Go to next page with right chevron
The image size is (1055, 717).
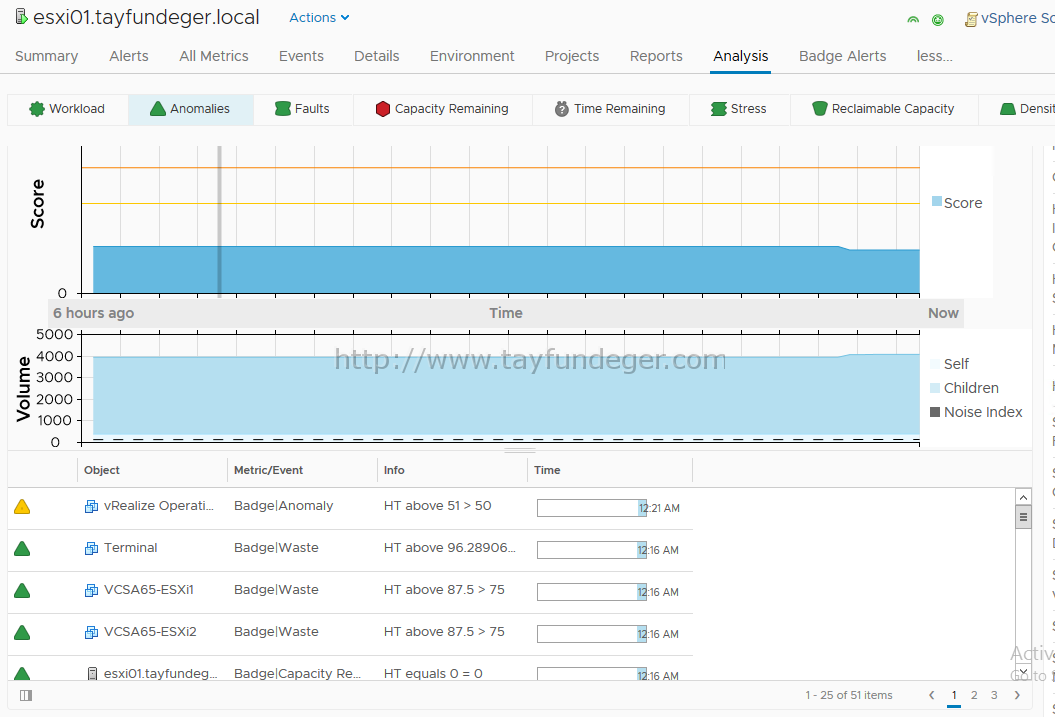(1017, 695)
